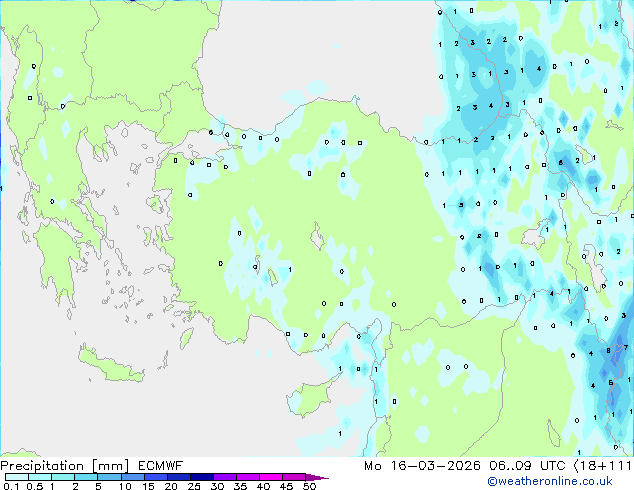Click the '0.1' legend scale value
The height and width of the screenshot is (490, 634).
(x=11, y=486)
